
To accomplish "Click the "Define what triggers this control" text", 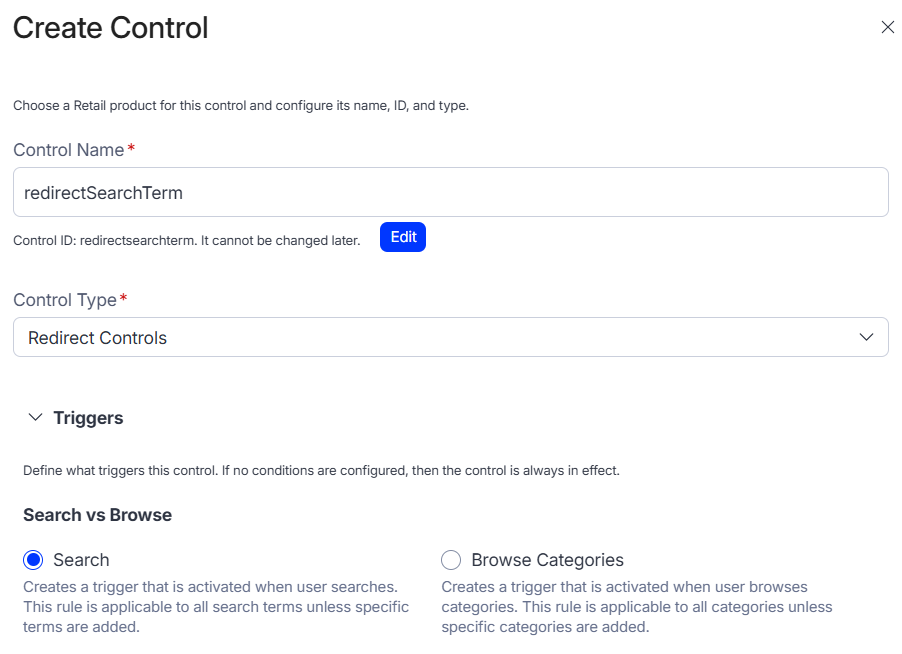I will pyautogui.click(x=321, y=470).
